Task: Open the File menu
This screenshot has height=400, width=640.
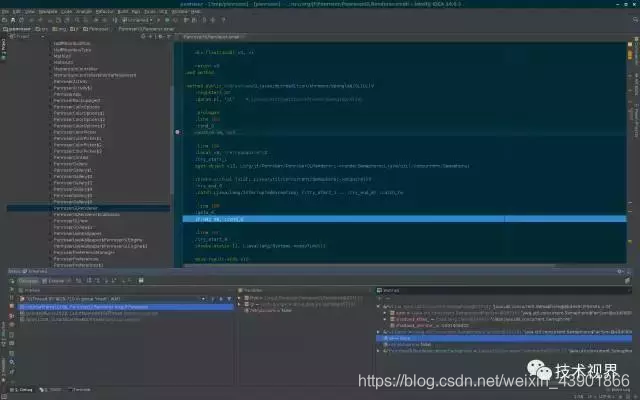Action: (4, 12)
